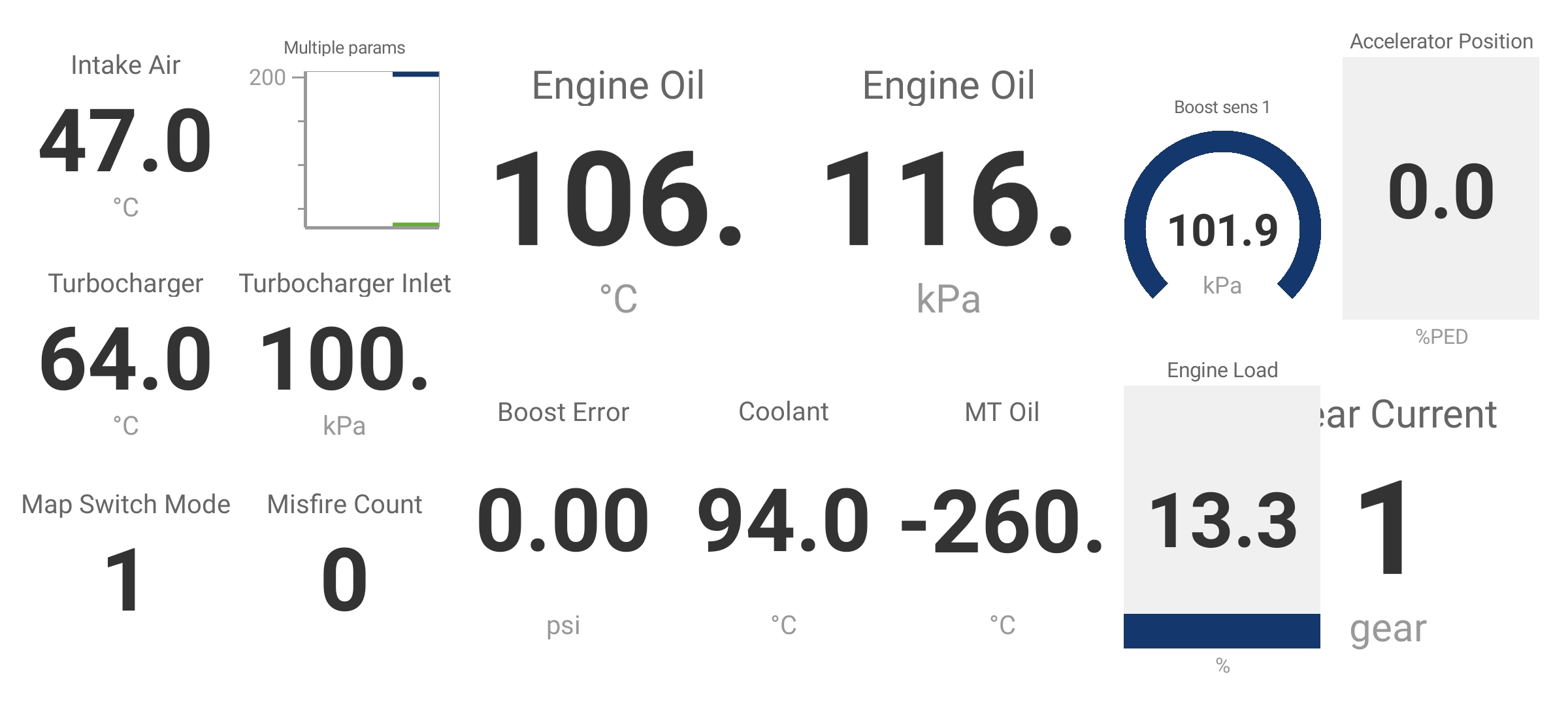Click the 200 axis label on chart
Viewport: 1568px width, 706px height.
tap(267, 78)
